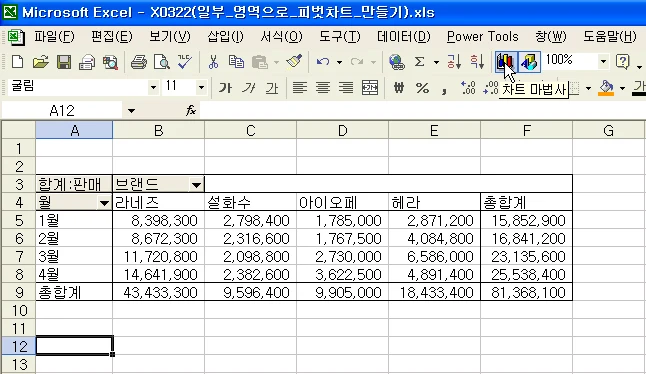Select the Format Painter brush
Viewport: 646px width, 374px height.
pyautogui.click(x=294, y=62)
